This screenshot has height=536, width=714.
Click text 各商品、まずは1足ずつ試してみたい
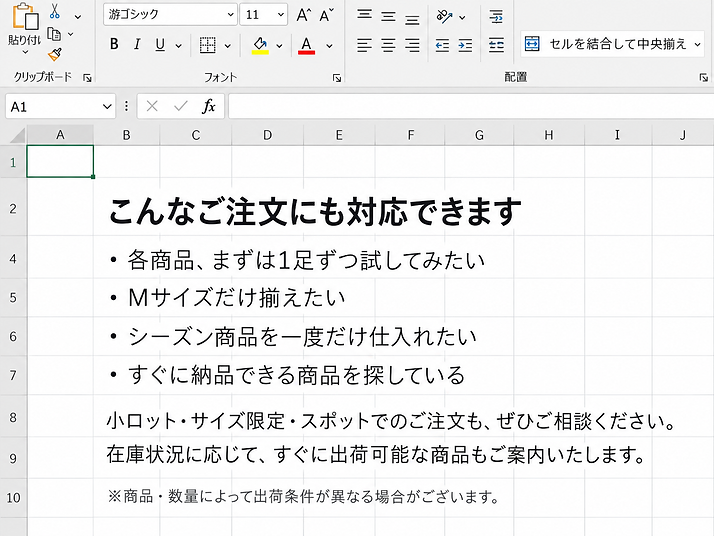pyautogui.click(x=306, y=260)
